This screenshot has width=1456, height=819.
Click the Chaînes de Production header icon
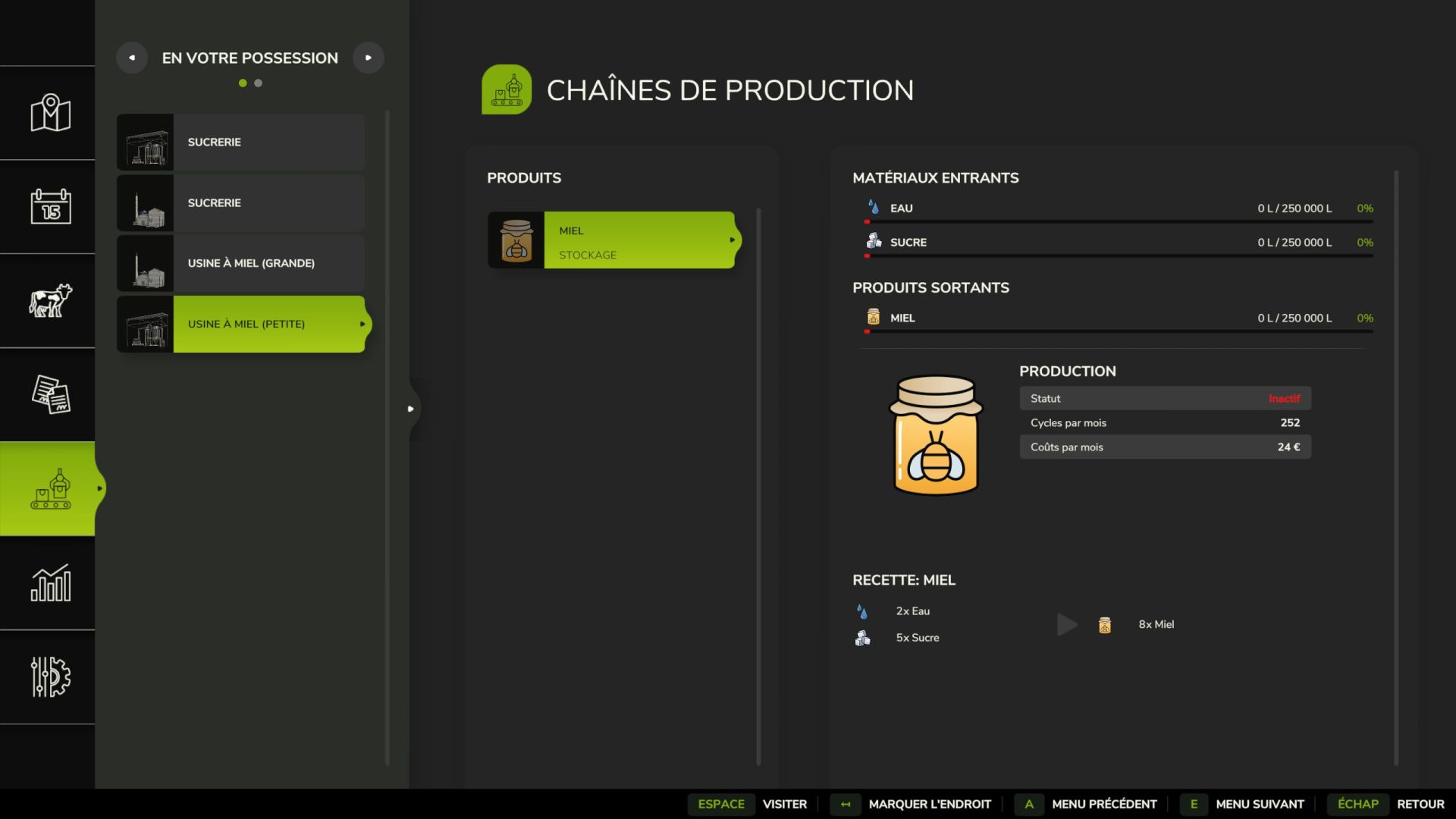[507, 89]
